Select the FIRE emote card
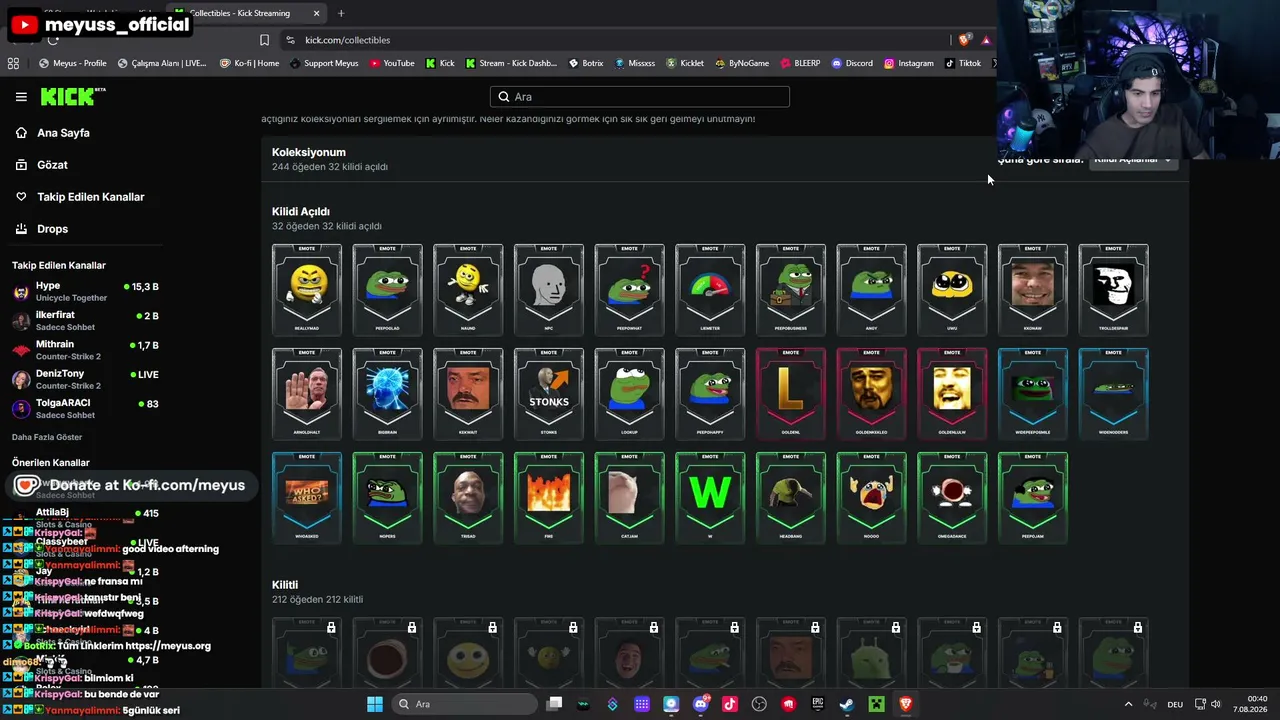This screenshot has width=1280, height=720. tap(549, 498)
